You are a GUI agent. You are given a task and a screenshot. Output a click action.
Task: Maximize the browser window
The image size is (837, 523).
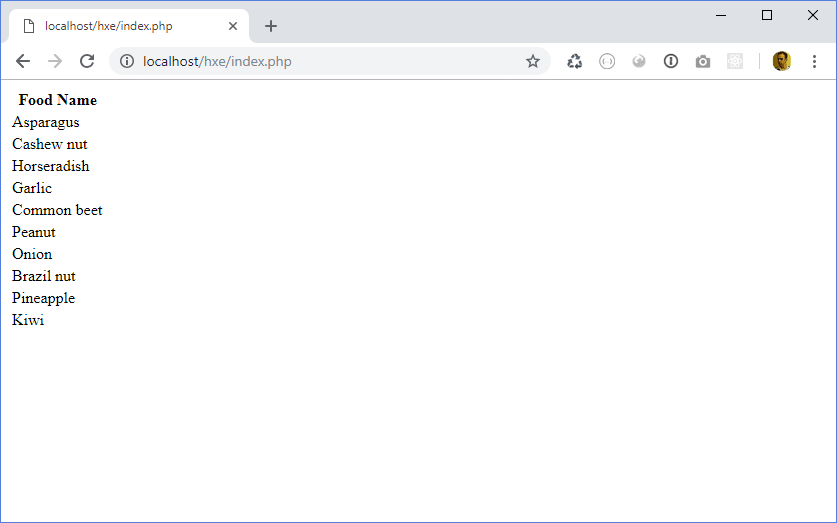(x=767, y=15)
